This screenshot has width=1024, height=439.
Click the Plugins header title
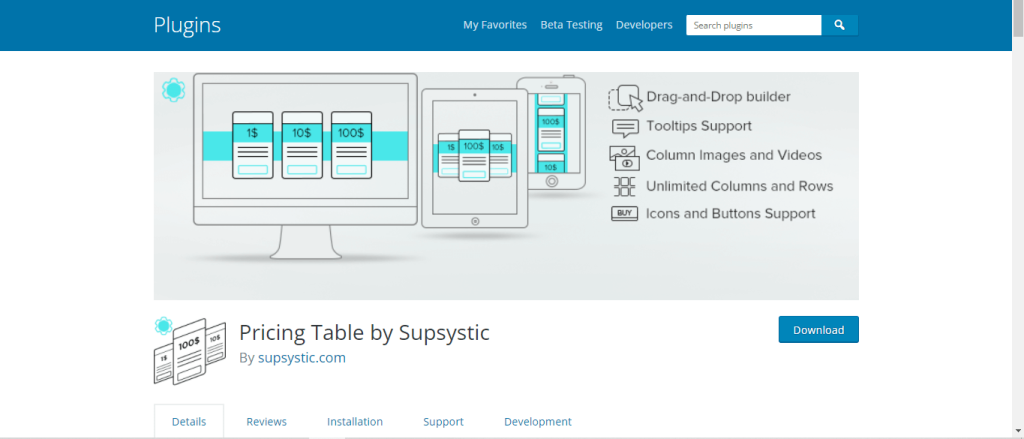tap(187, 25)
